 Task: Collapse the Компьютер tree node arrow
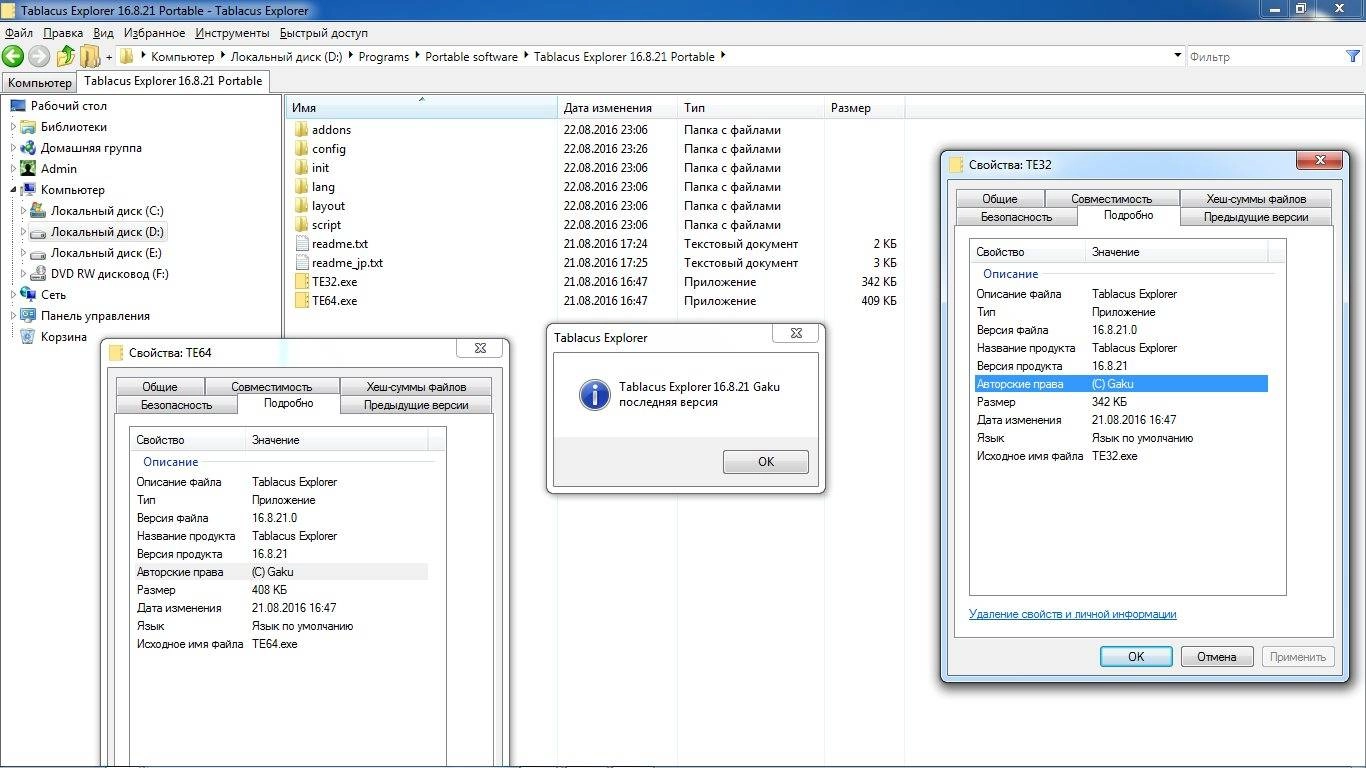click(14, 190)
